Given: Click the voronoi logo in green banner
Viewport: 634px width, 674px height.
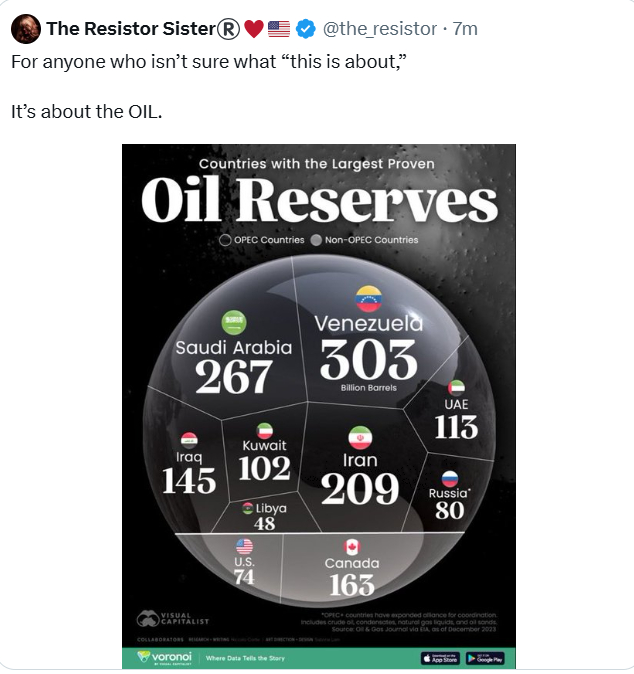Looking at the screenshot, I should [x=163, y=658].
